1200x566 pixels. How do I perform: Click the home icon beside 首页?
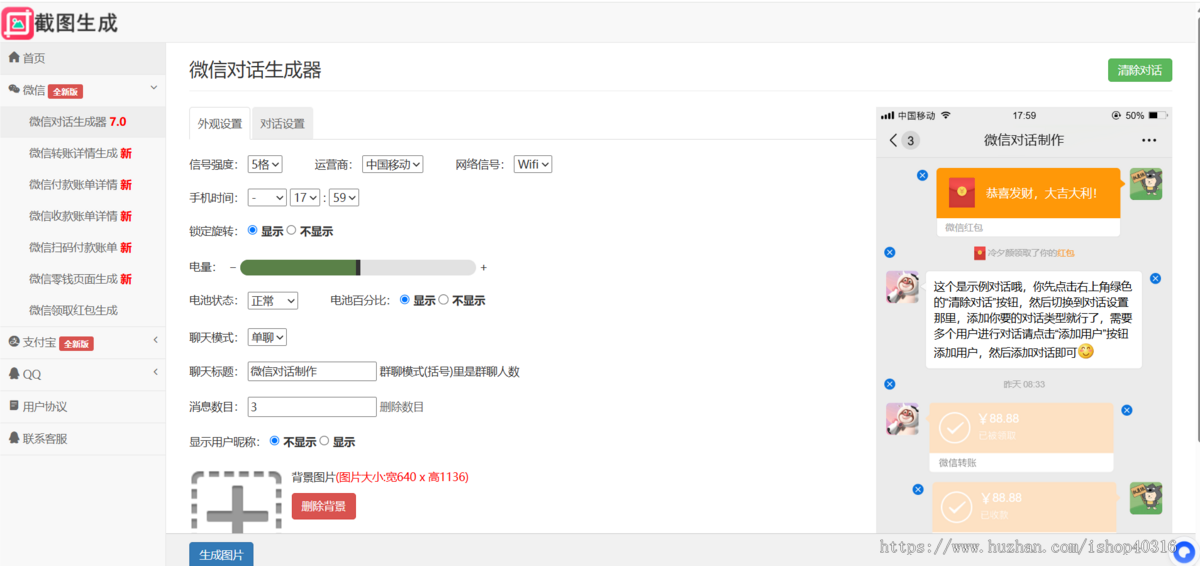point(14,58)
